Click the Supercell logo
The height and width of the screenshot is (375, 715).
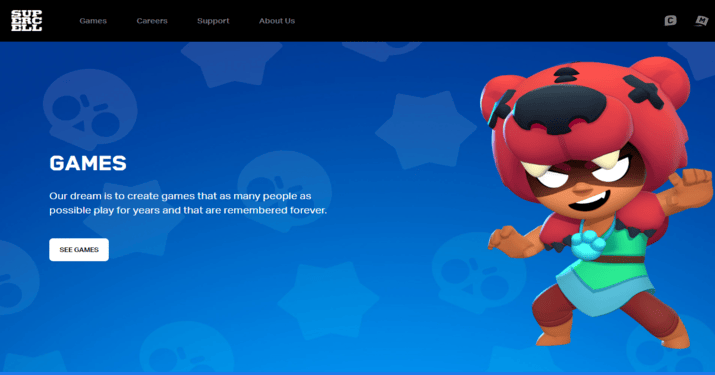click(x=26, y=21)
